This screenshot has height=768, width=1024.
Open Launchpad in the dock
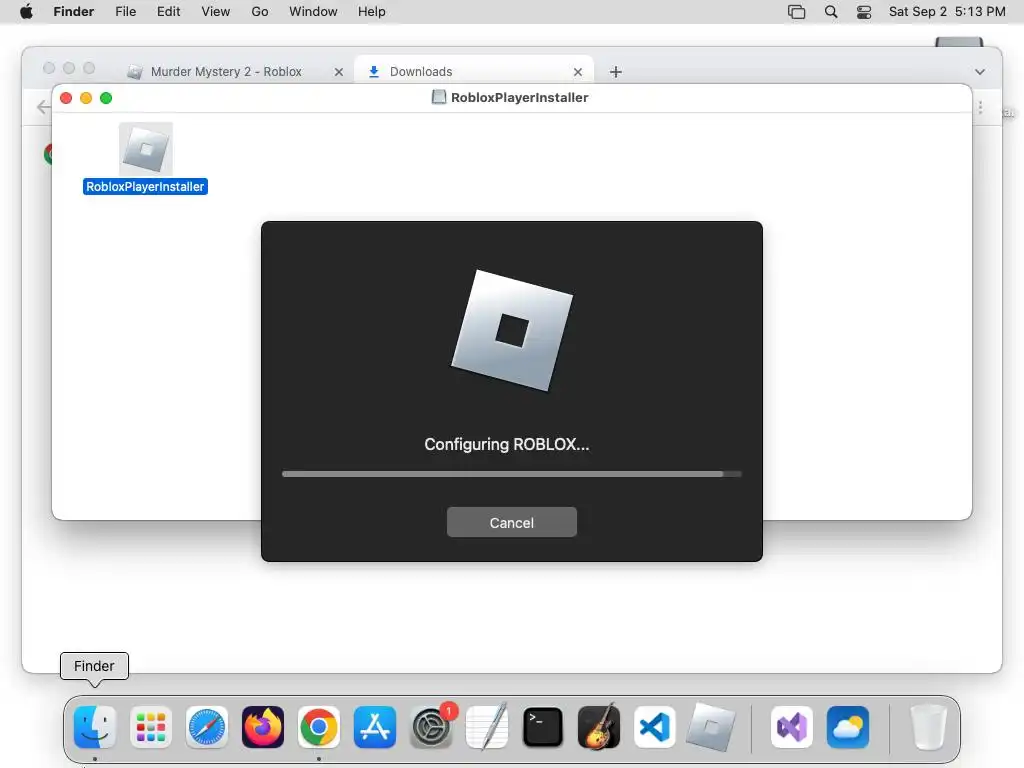pyautogui.click(x=151, y=727)
